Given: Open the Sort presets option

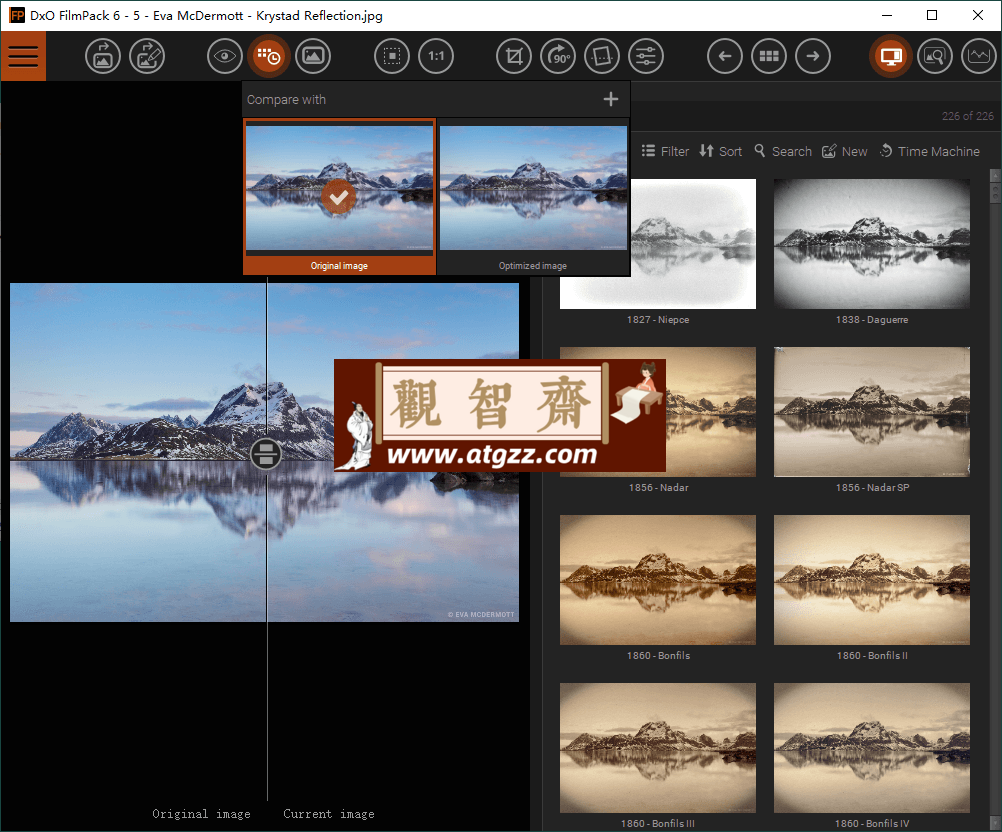Looking at the screenshot, I should tap(720, 151).
